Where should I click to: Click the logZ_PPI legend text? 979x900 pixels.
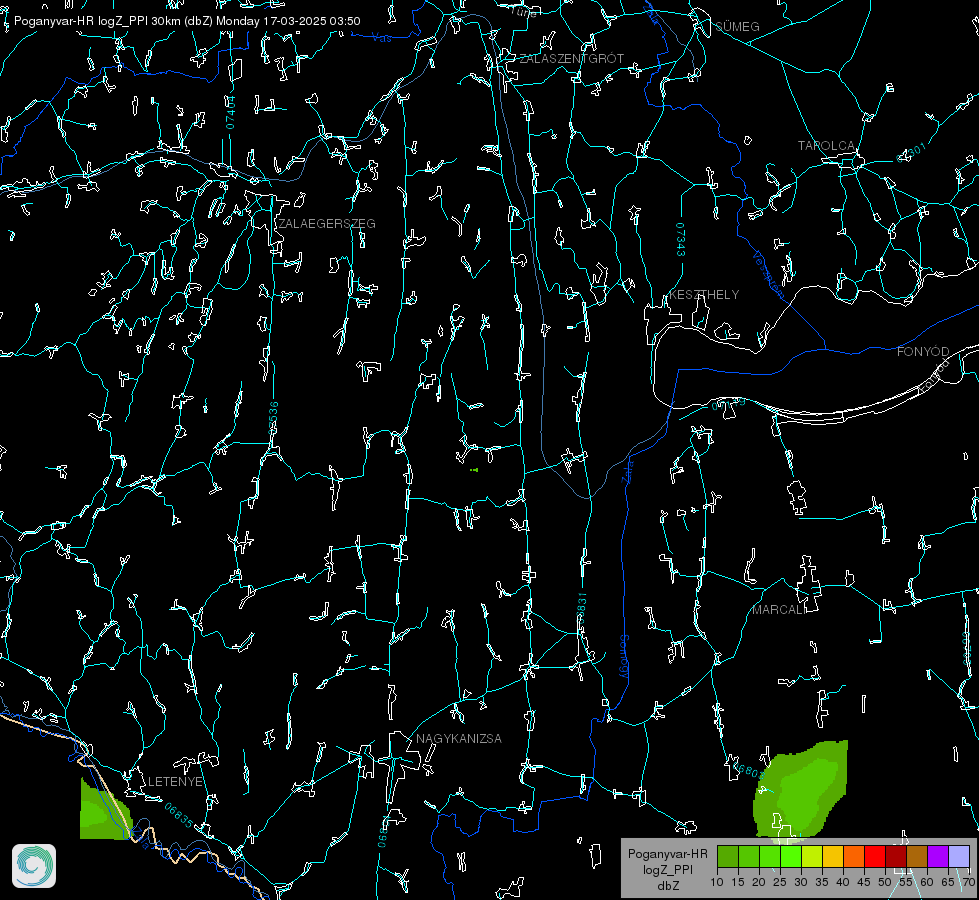[667, 869]
